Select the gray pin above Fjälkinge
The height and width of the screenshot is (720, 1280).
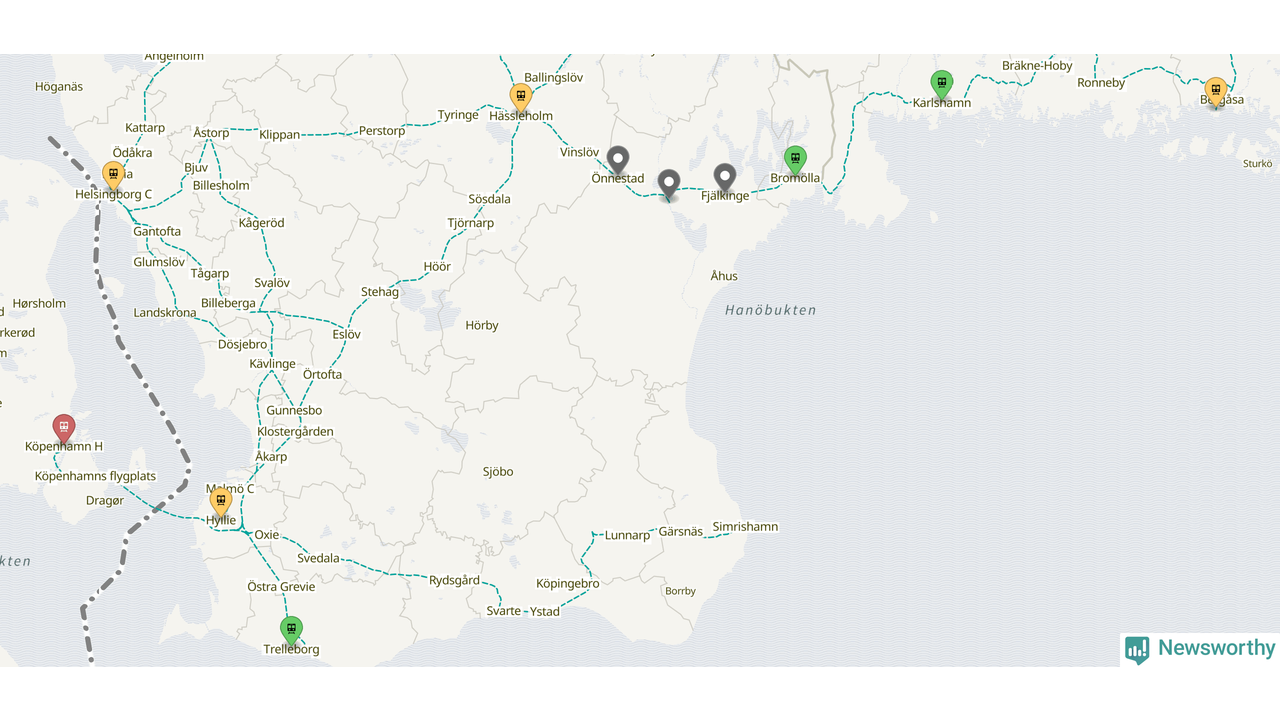pos(725,179)
